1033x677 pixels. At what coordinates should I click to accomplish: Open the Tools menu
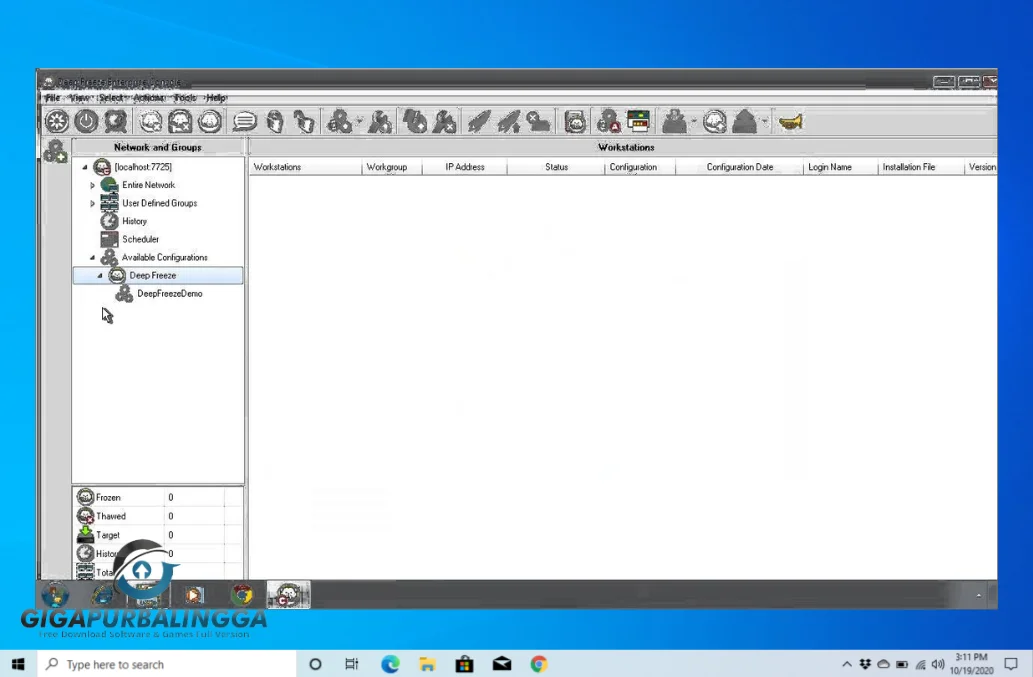click(185, 97)
